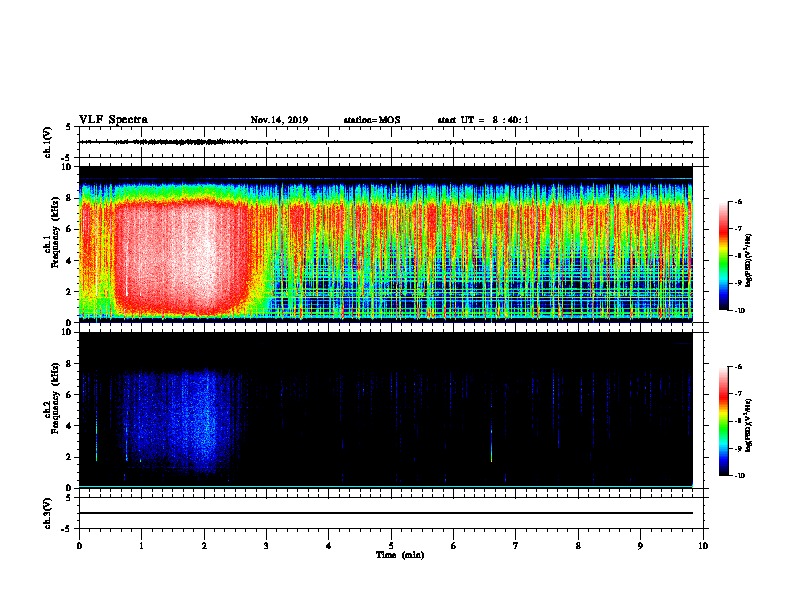The width and height of the screenshot is (792, 612).
Task: Click the "-6" label on ch.1 color scale
Action: tap(738, 201)
